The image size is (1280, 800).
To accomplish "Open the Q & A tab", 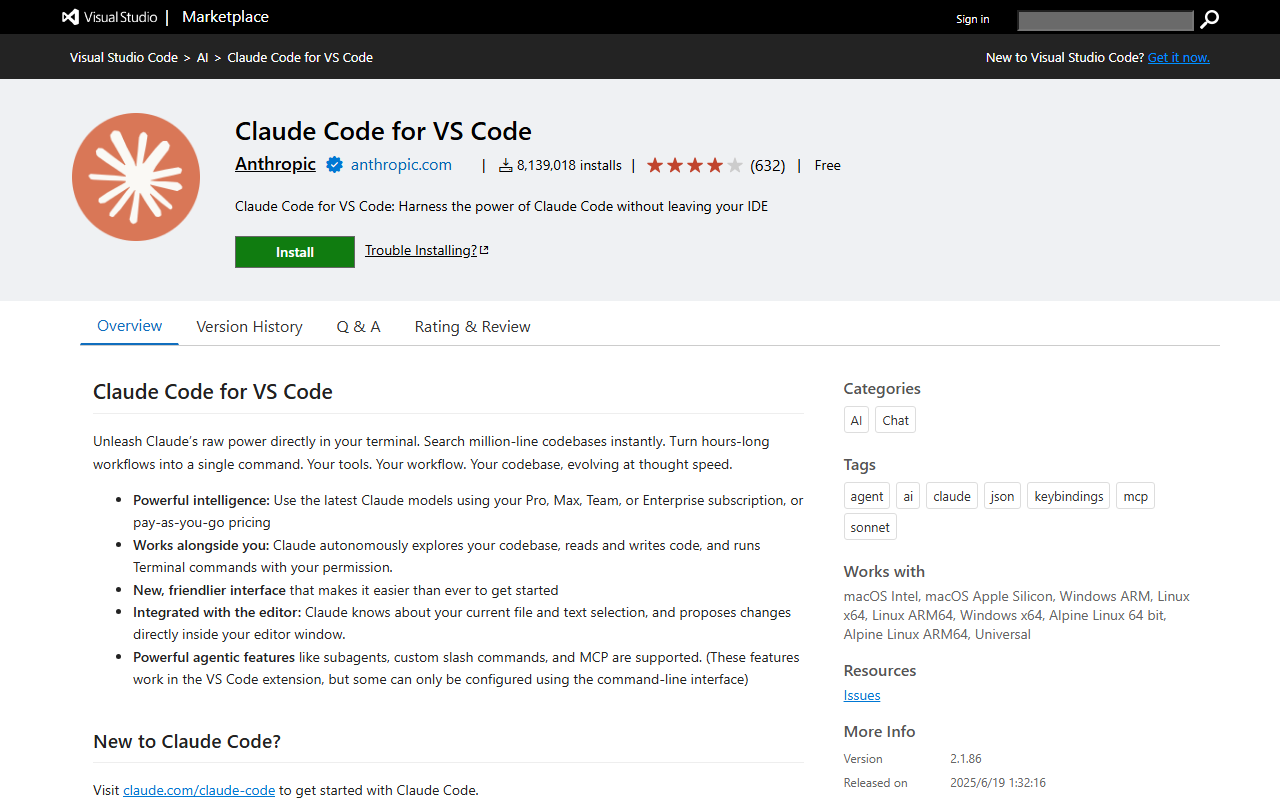I will point(358,326).
